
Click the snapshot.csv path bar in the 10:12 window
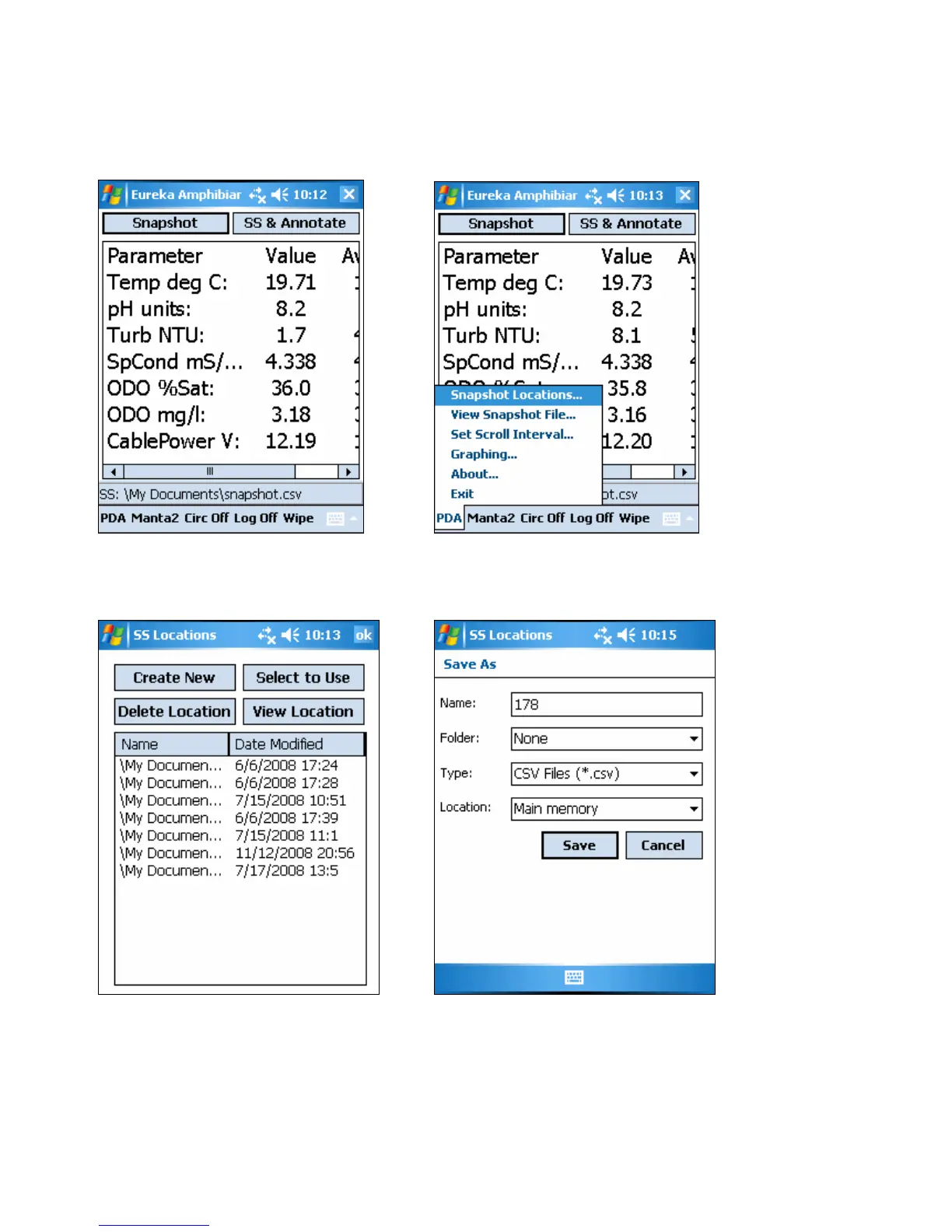[231, 494]
